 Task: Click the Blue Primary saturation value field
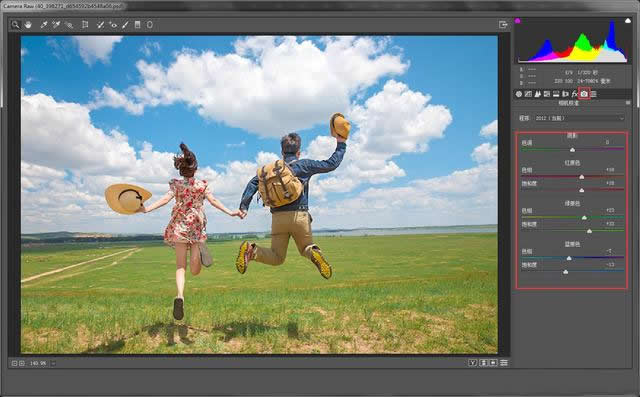[x=610, y=265]
